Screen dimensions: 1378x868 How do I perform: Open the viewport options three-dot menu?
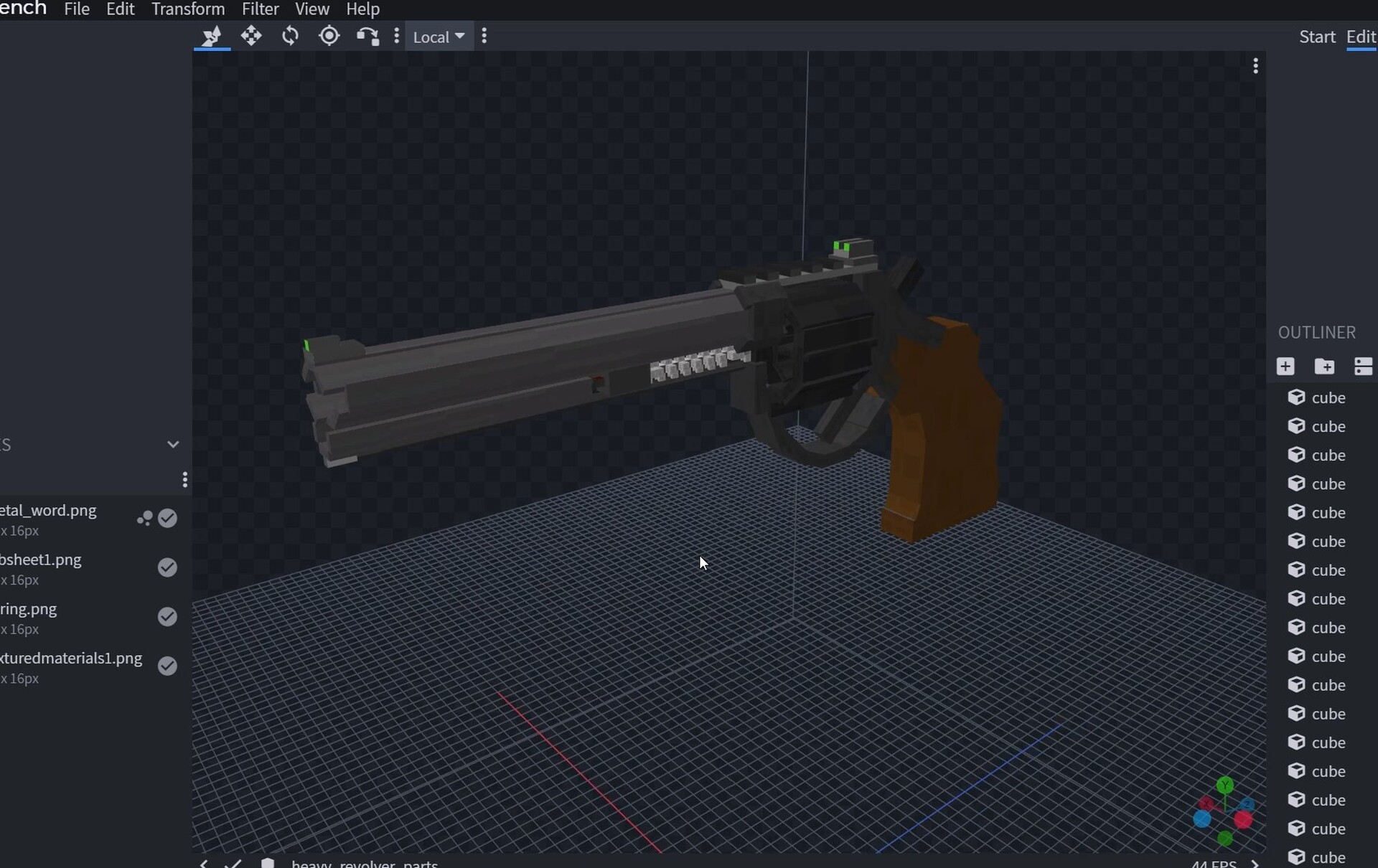1256,66
